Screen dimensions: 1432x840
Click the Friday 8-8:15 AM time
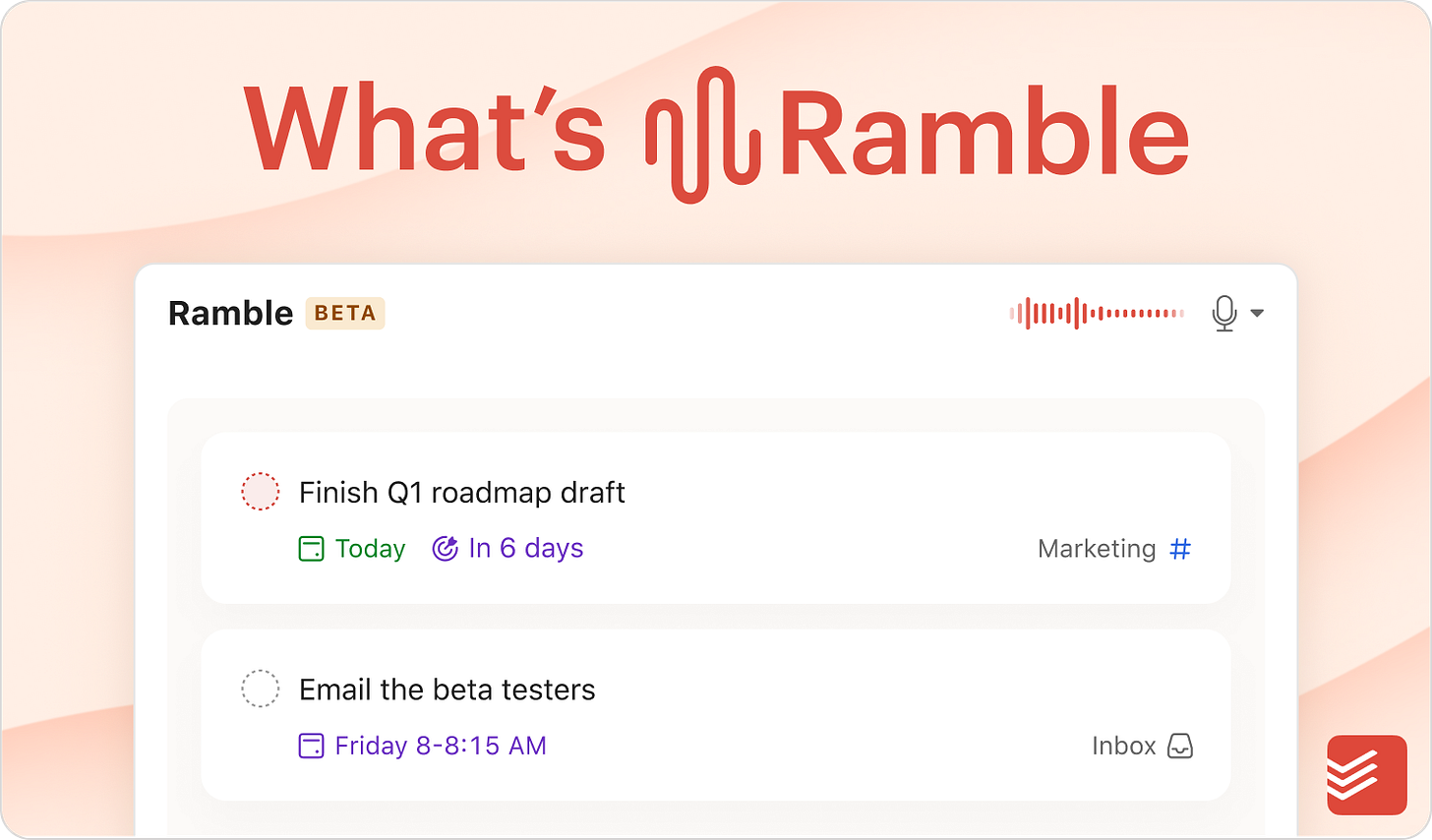click(x=441, y=746)
